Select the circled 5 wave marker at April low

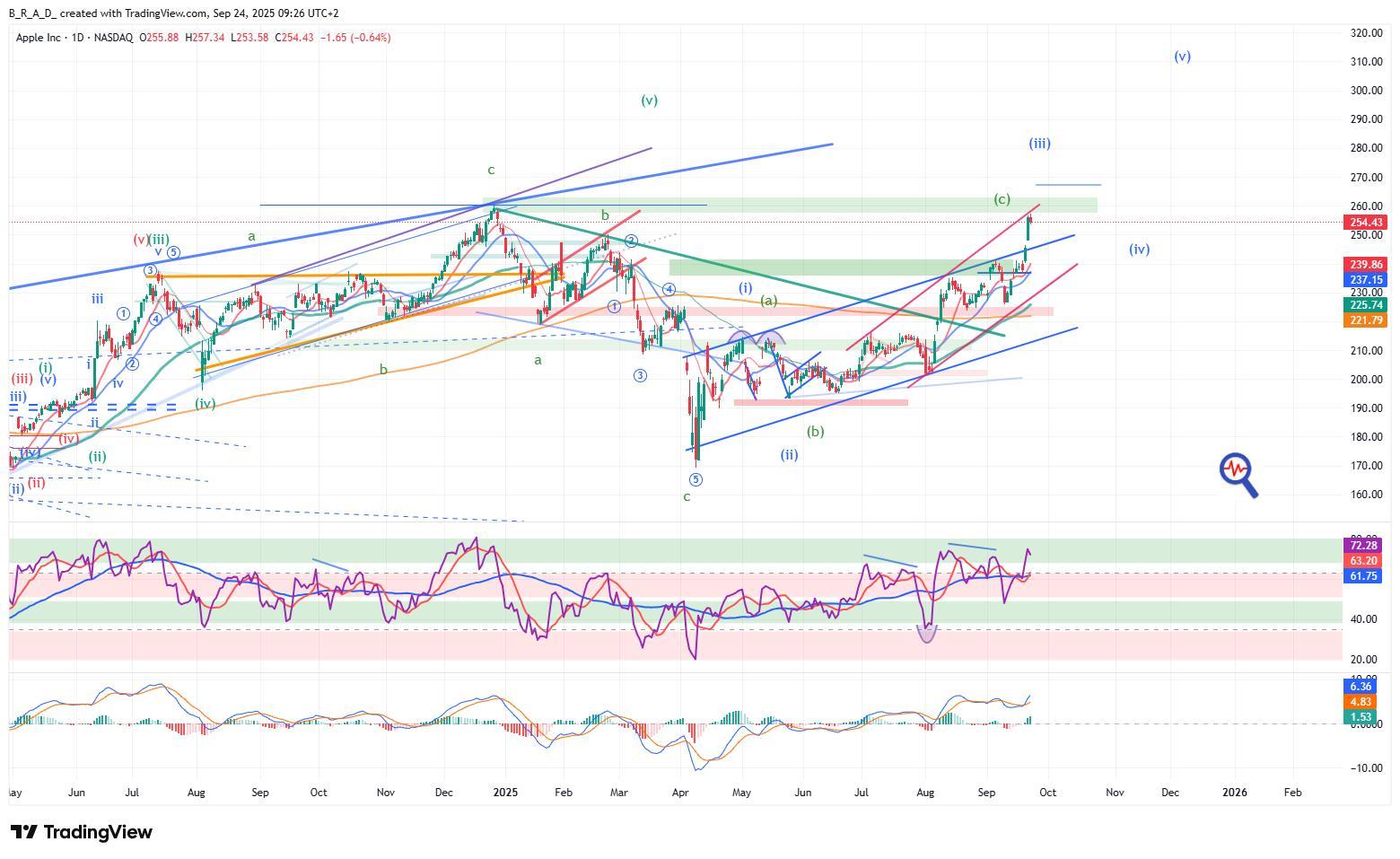[x=696, y=479]
